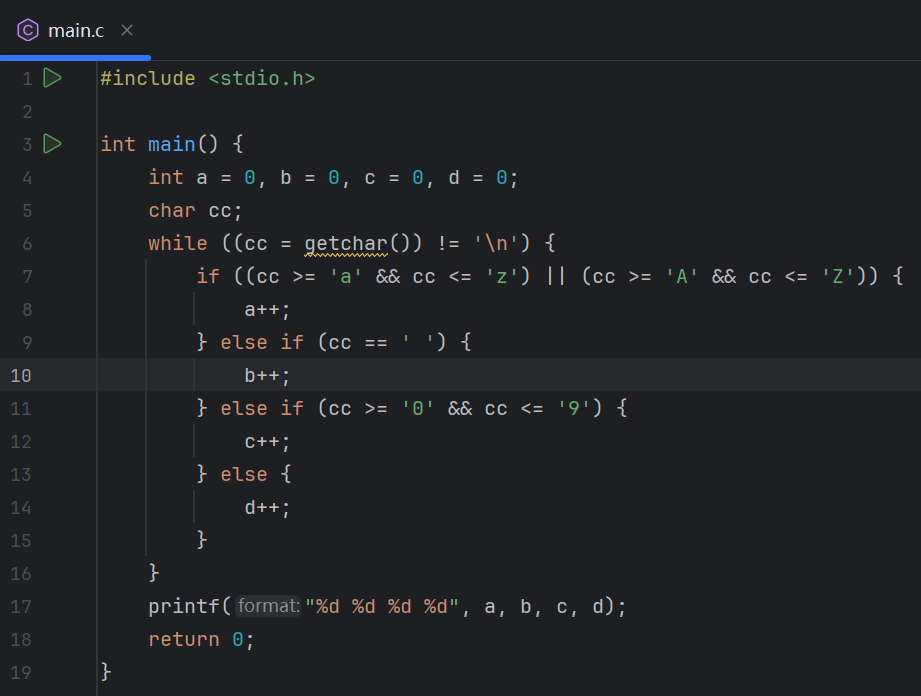Click the char cc declaration on line 5
Viewport: 921px width, 696px height.
(x=195, y=210)
